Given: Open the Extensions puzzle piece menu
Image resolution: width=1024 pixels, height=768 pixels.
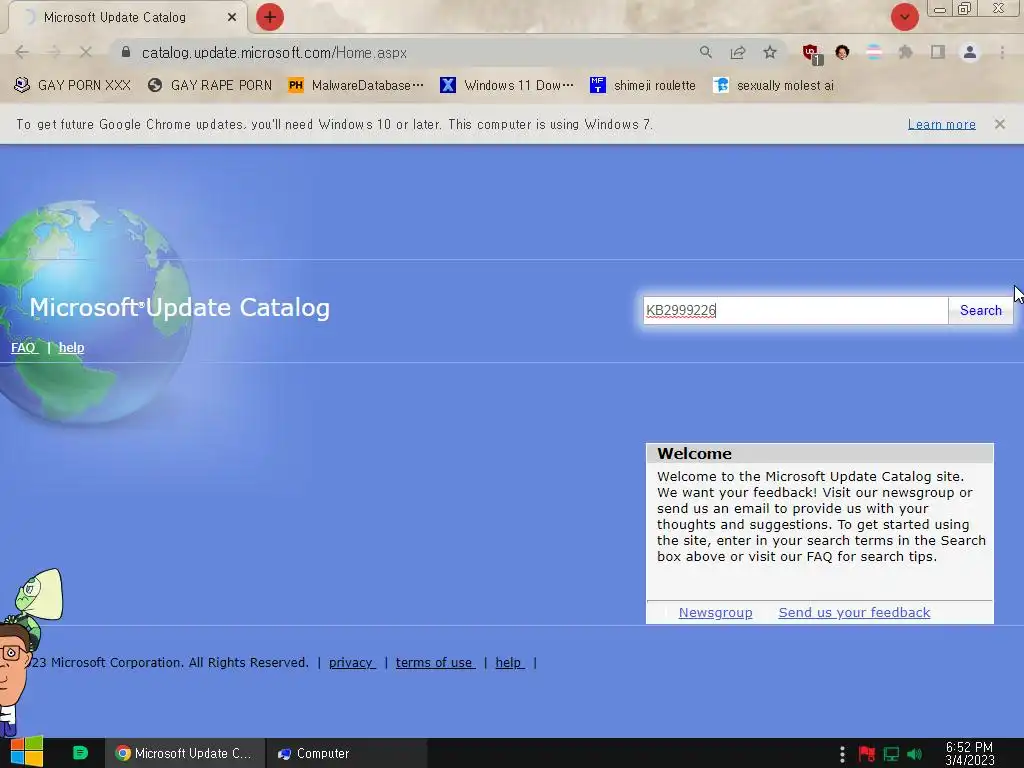Looking at the screenshot, I should [x=906, y=52].
